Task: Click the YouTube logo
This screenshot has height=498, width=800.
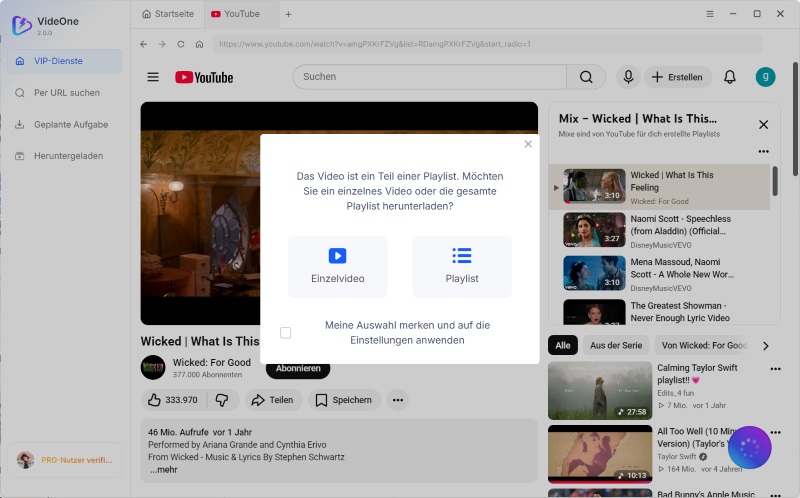Action: 204,77
